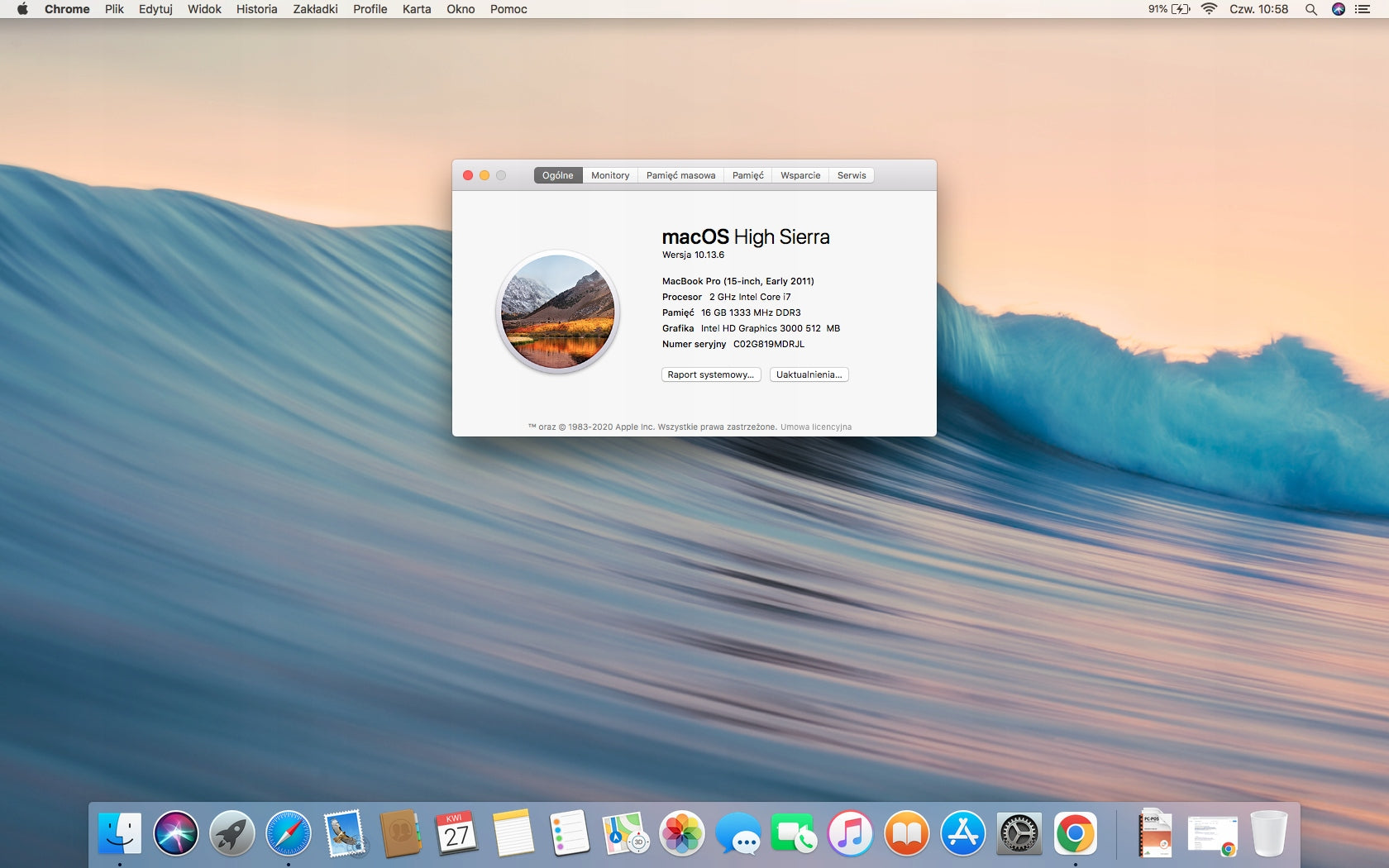Open the App Store icon
This screenshot has width=1389, height=868.
pyautogui.click(x=963, y=833)
